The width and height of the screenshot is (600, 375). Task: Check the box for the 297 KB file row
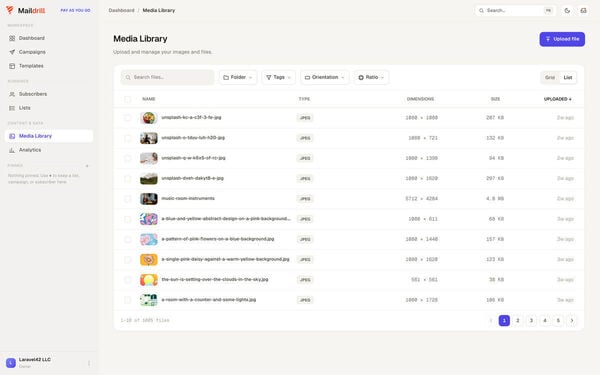pyautogui.click(x=127, y=179)
